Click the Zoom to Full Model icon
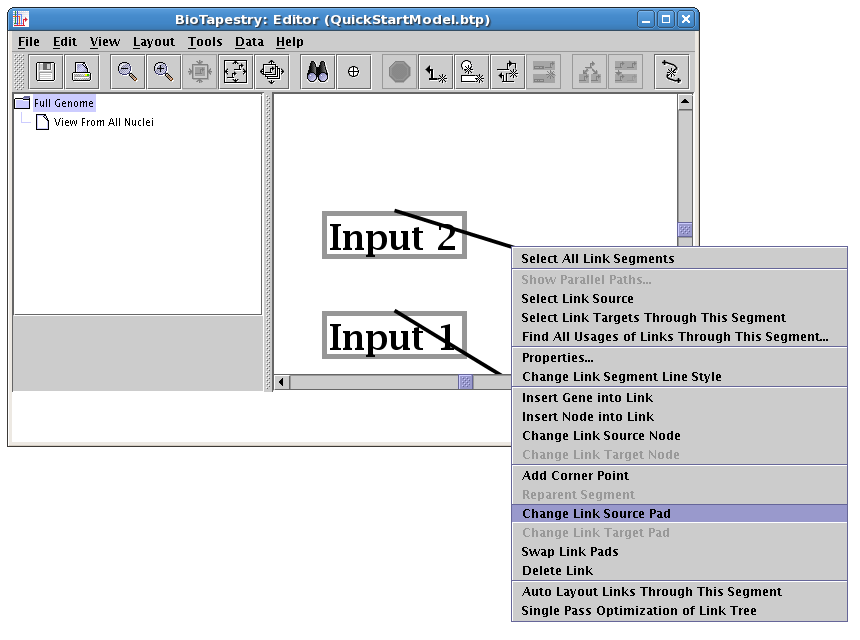Image resolution: width=860 pixels, height=640 pixels. [x=235, y=72]
